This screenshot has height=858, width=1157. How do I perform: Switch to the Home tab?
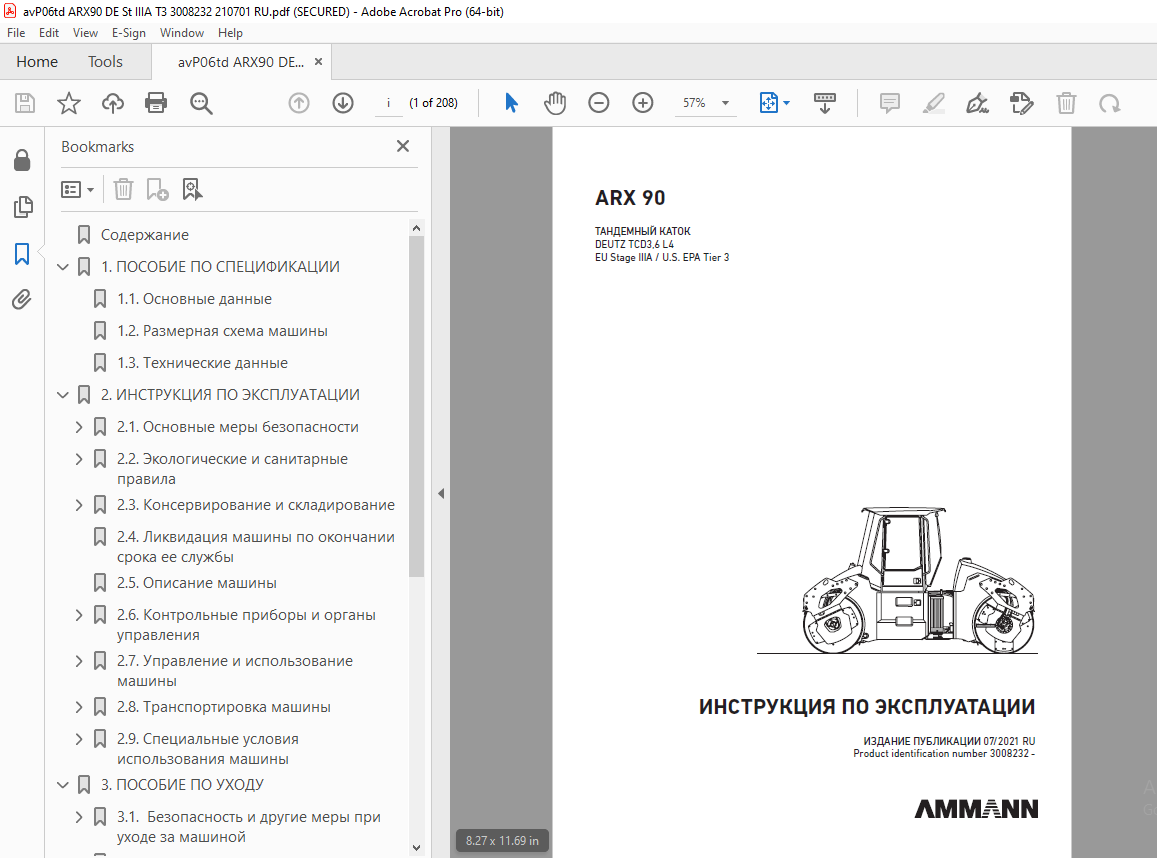pyautogui.click(x=37, y=62)
